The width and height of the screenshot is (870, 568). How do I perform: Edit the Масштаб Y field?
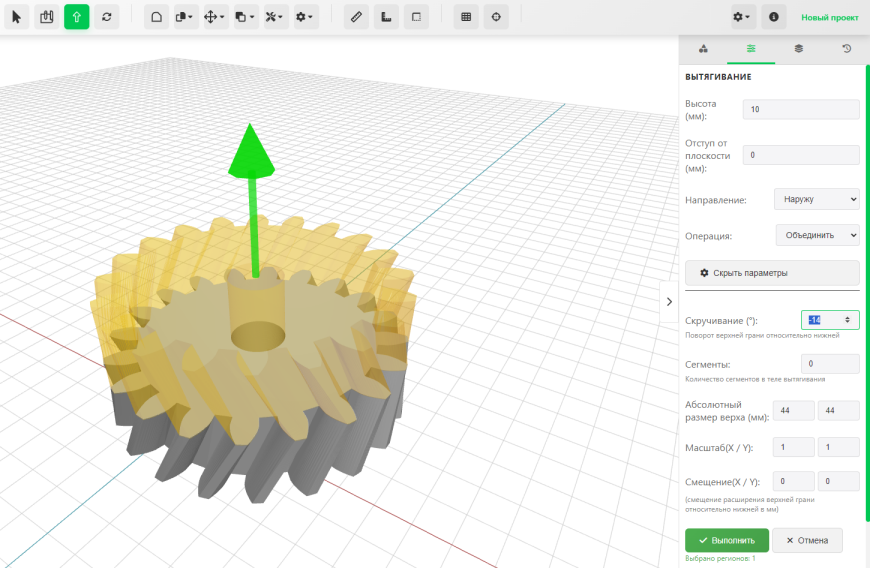click(838, 447)
